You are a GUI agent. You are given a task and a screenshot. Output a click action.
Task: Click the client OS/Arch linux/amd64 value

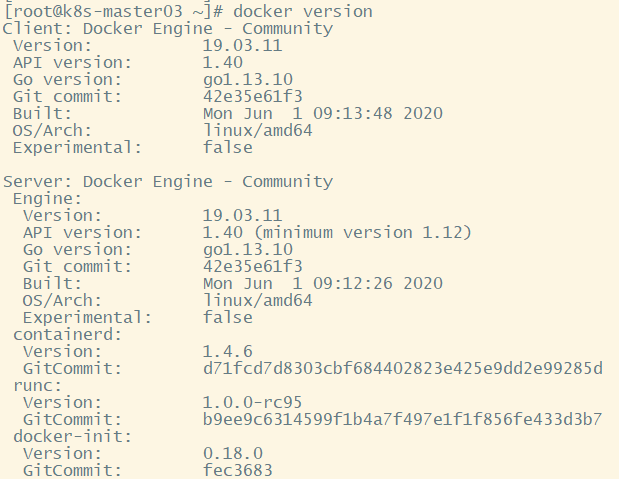[x=257, y=130]
